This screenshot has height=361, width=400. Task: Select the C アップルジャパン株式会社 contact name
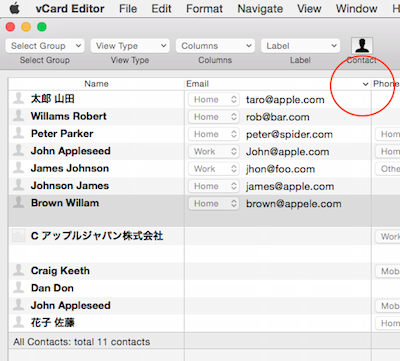[97, 236]
